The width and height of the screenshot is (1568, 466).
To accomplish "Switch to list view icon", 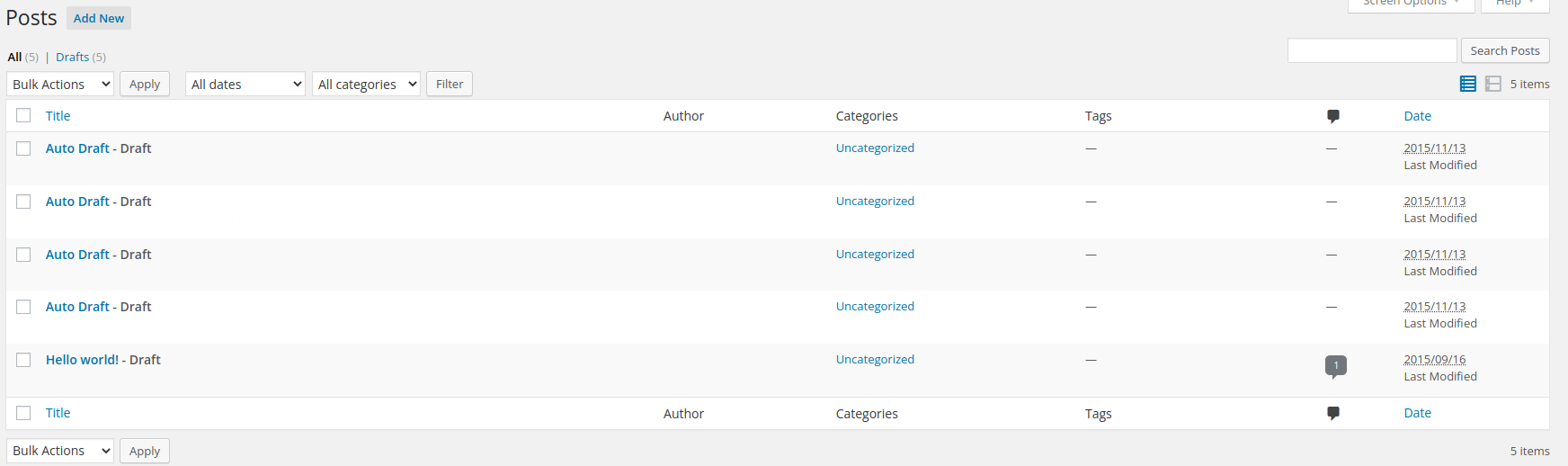I will [1468, 84].
